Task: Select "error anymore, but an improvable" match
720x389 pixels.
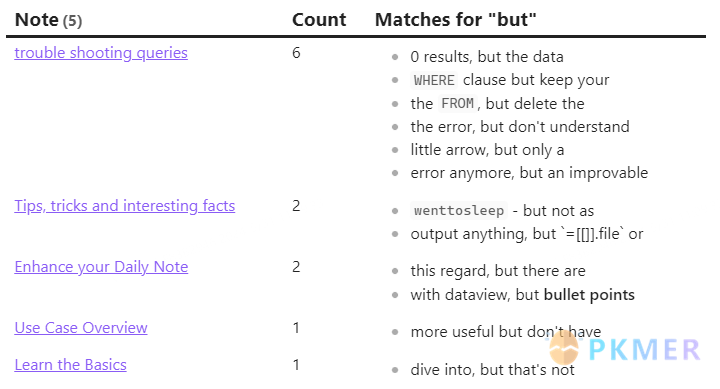Action: click(x=529, y=173)
